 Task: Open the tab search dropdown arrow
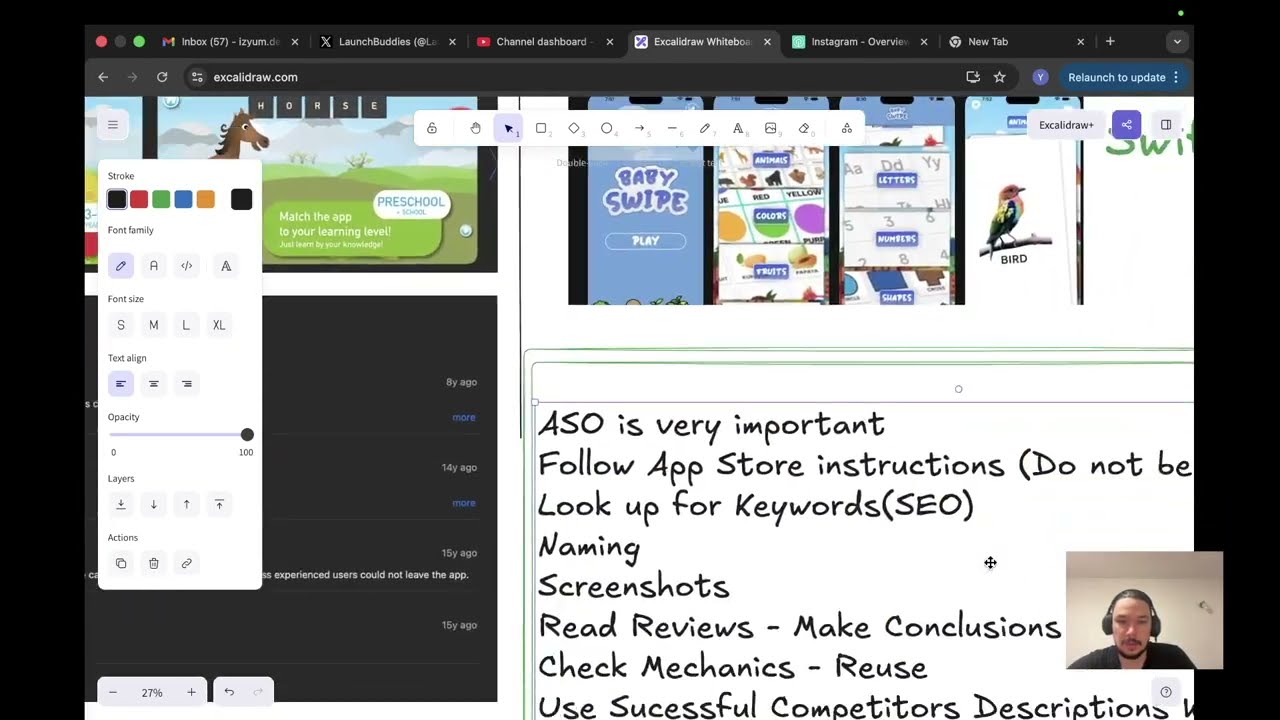[x=1177, y=42]
